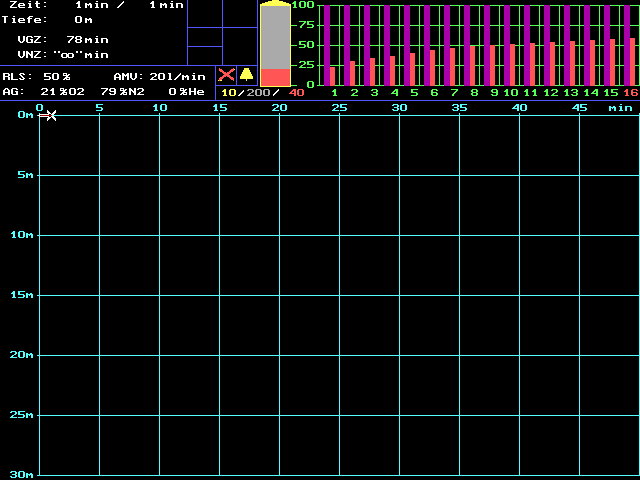Viewport: 640px width, 480px height.
Task: Click the diver marker at 0m depth
Action: [x=48, y=115]
